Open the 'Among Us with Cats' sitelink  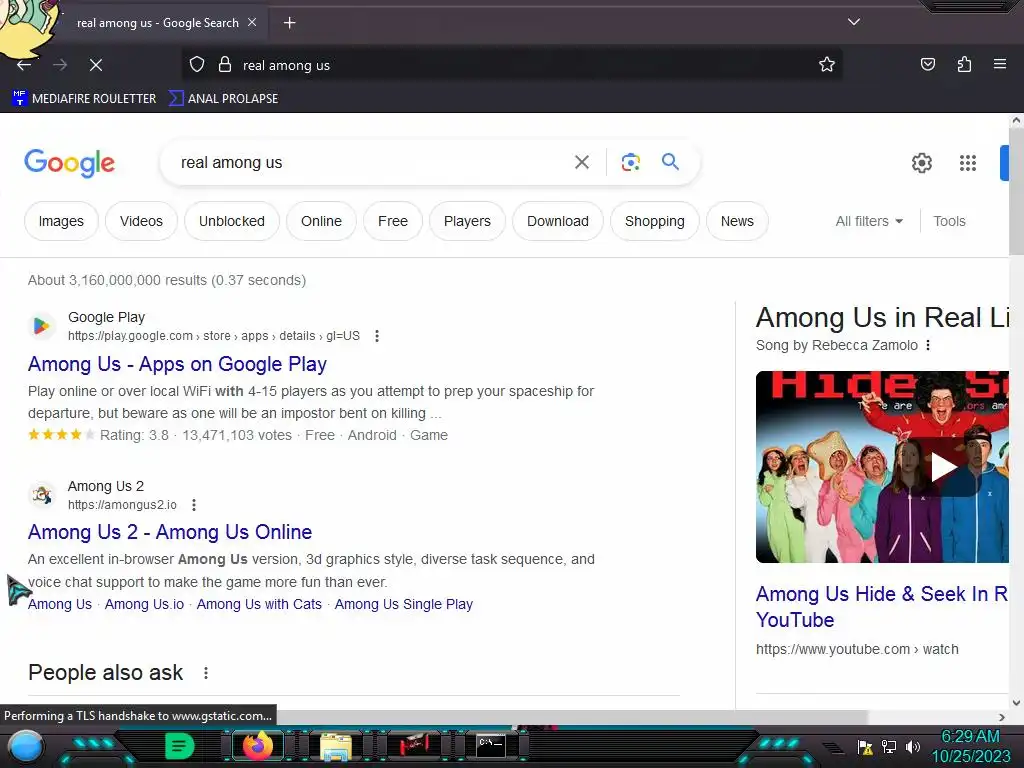pos(259,605)
